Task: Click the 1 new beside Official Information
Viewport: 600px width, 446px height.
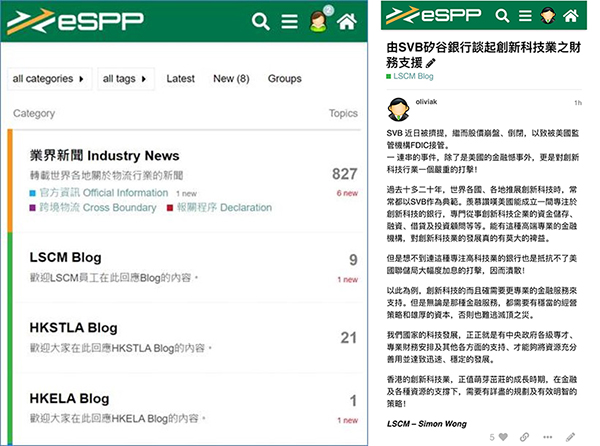Action: (x=186, y=194)
